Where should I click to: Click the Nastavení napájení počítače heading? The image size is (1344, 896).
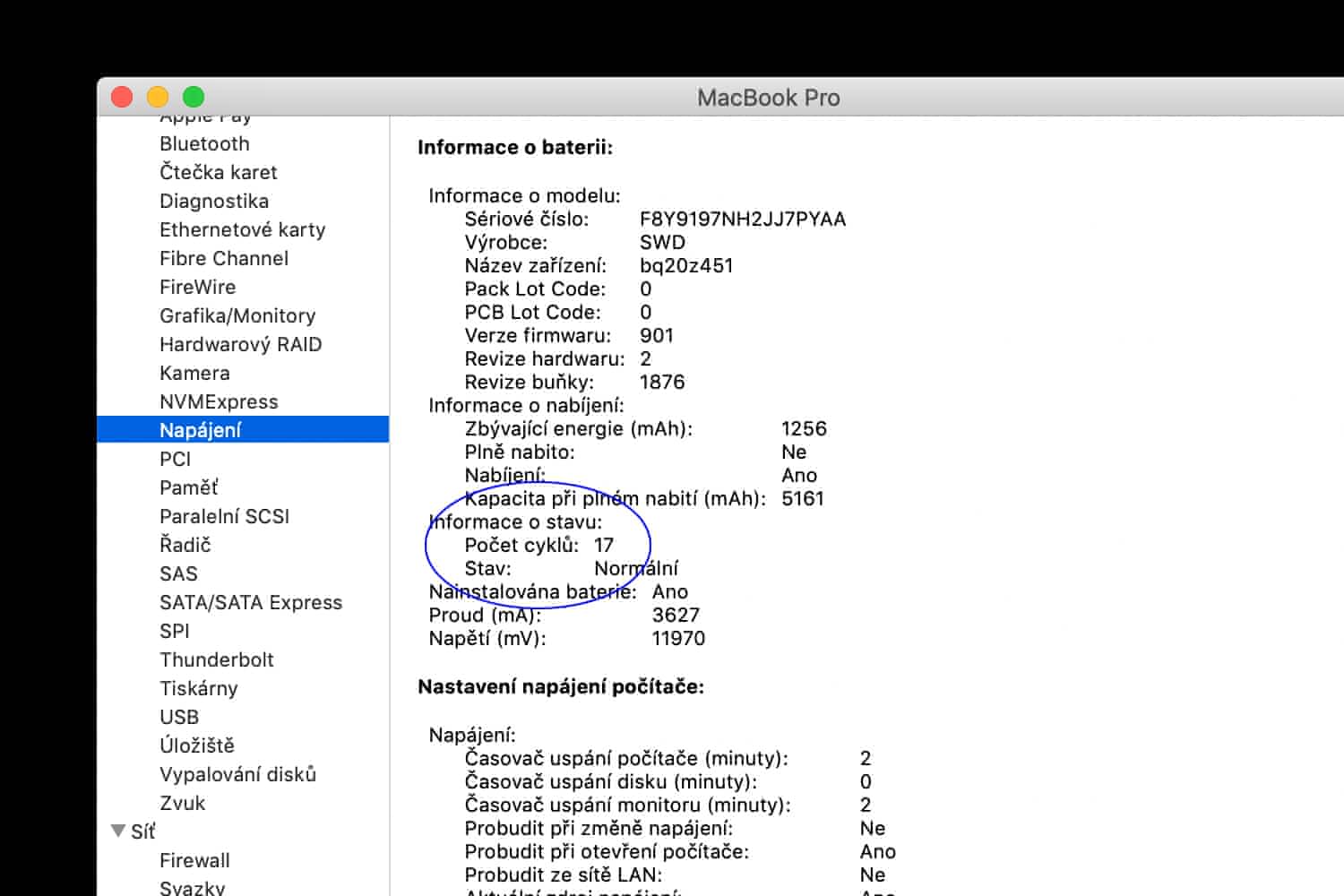coord(561,686)
